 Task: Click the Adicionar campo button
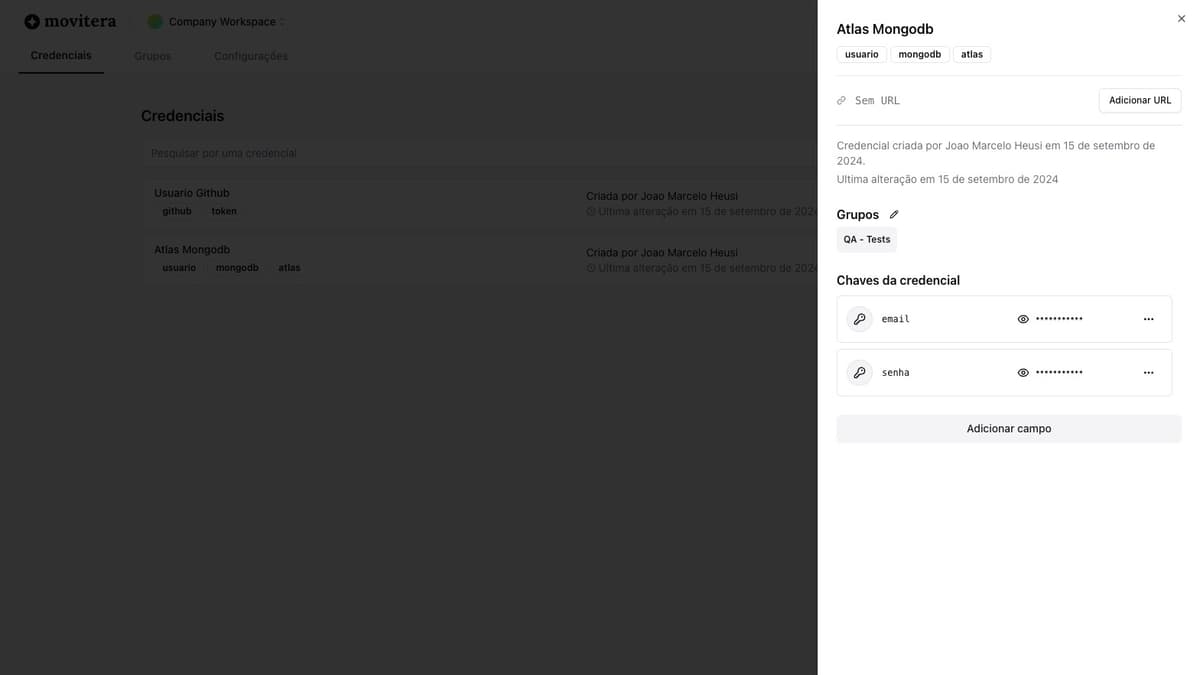1009,428
